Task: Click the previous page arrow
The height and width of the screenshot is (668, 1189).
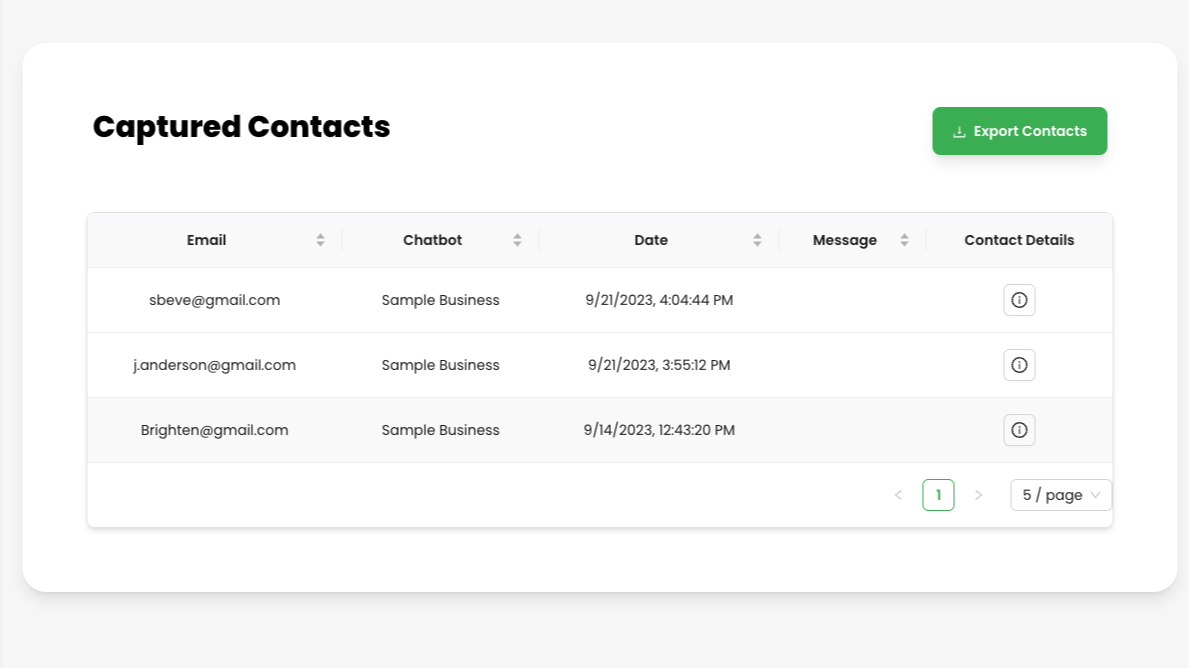Action: click(x=898, y=494)
